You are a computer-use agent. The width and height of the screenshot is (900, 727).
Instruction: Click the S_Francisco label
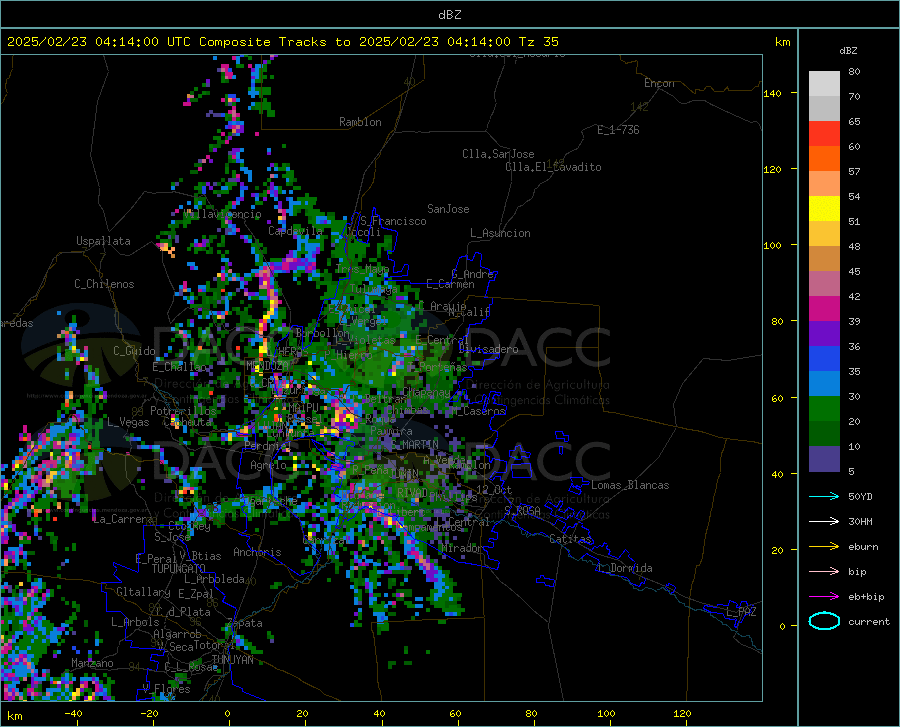point(393,221)
